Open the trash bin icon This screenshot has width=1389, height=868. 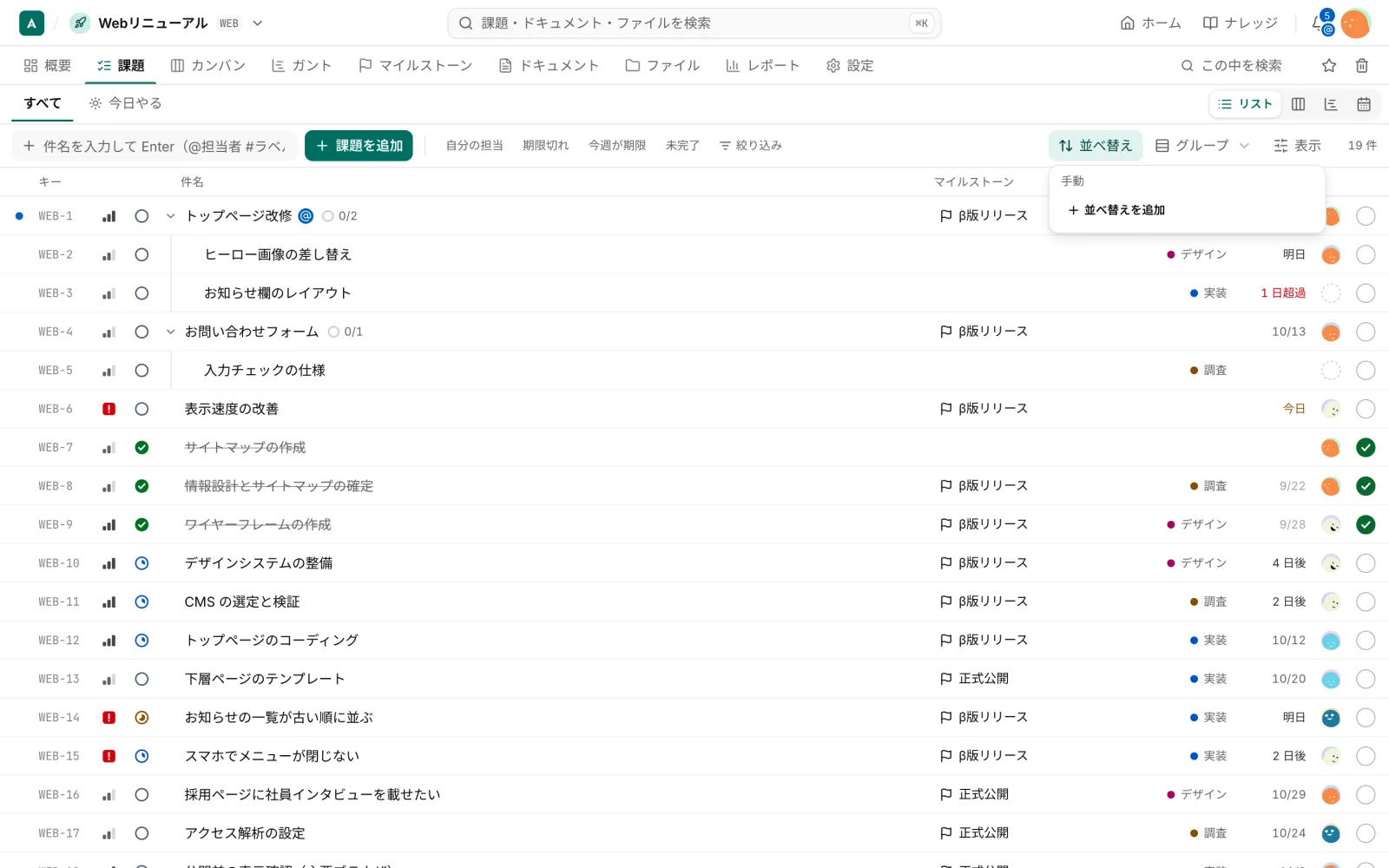tap(1362, 65)
